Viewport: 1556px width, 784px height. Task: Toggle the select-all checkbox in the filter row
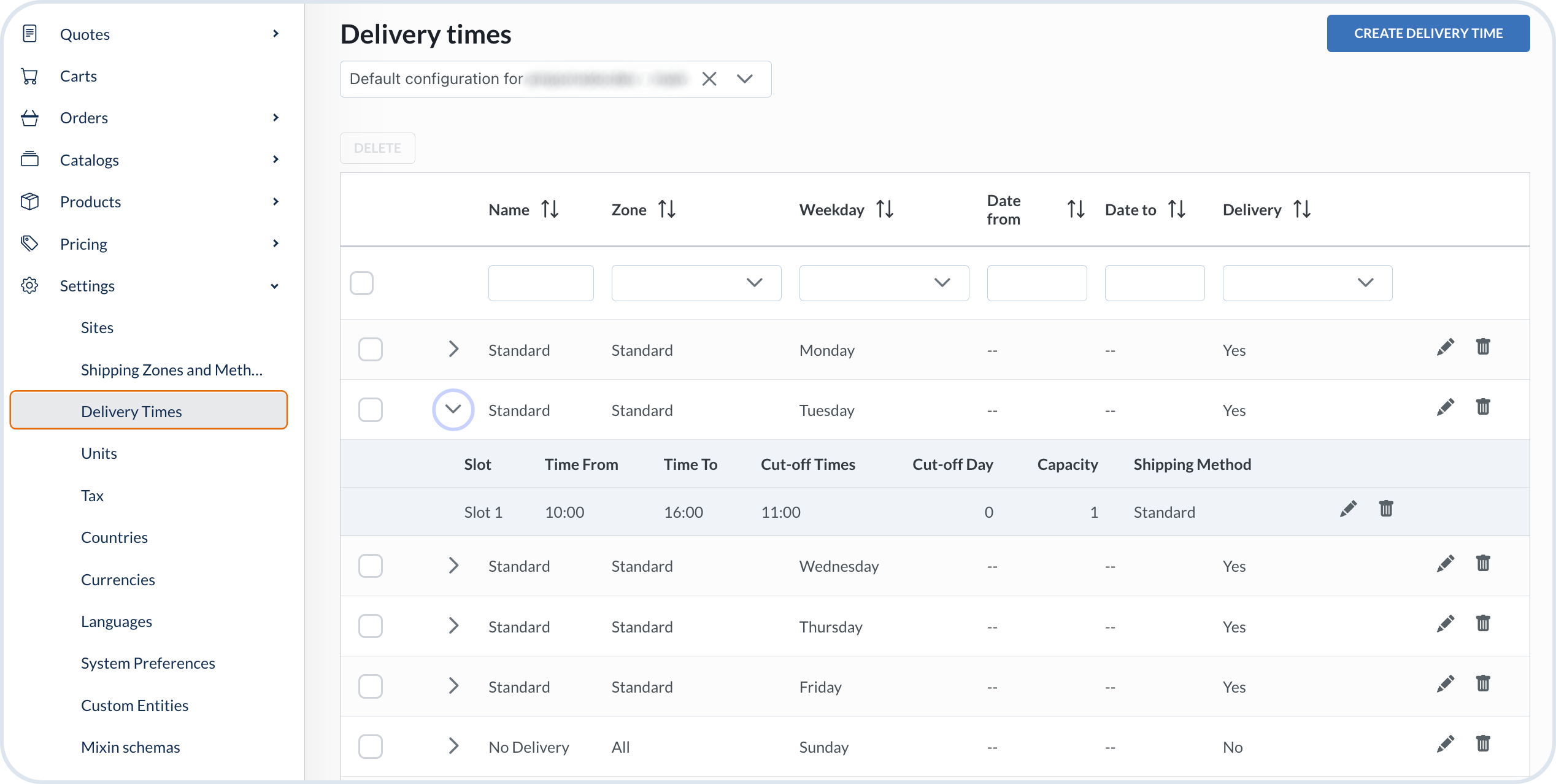pos(361,283)
